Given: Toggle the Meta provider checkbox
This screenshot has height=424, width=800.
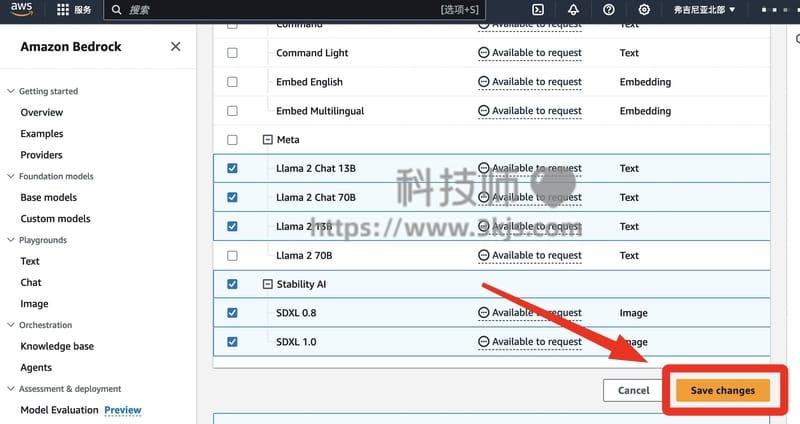Looking at the screenshot, I should [x=232, y=140].
